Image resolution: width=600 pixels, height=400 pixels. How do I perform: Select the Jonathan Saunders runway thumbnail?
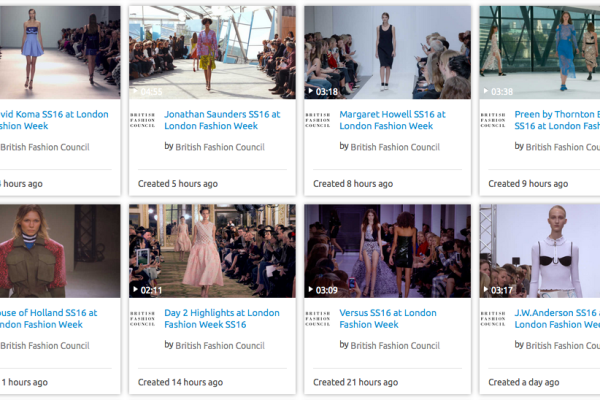click(x=212, y=50)
